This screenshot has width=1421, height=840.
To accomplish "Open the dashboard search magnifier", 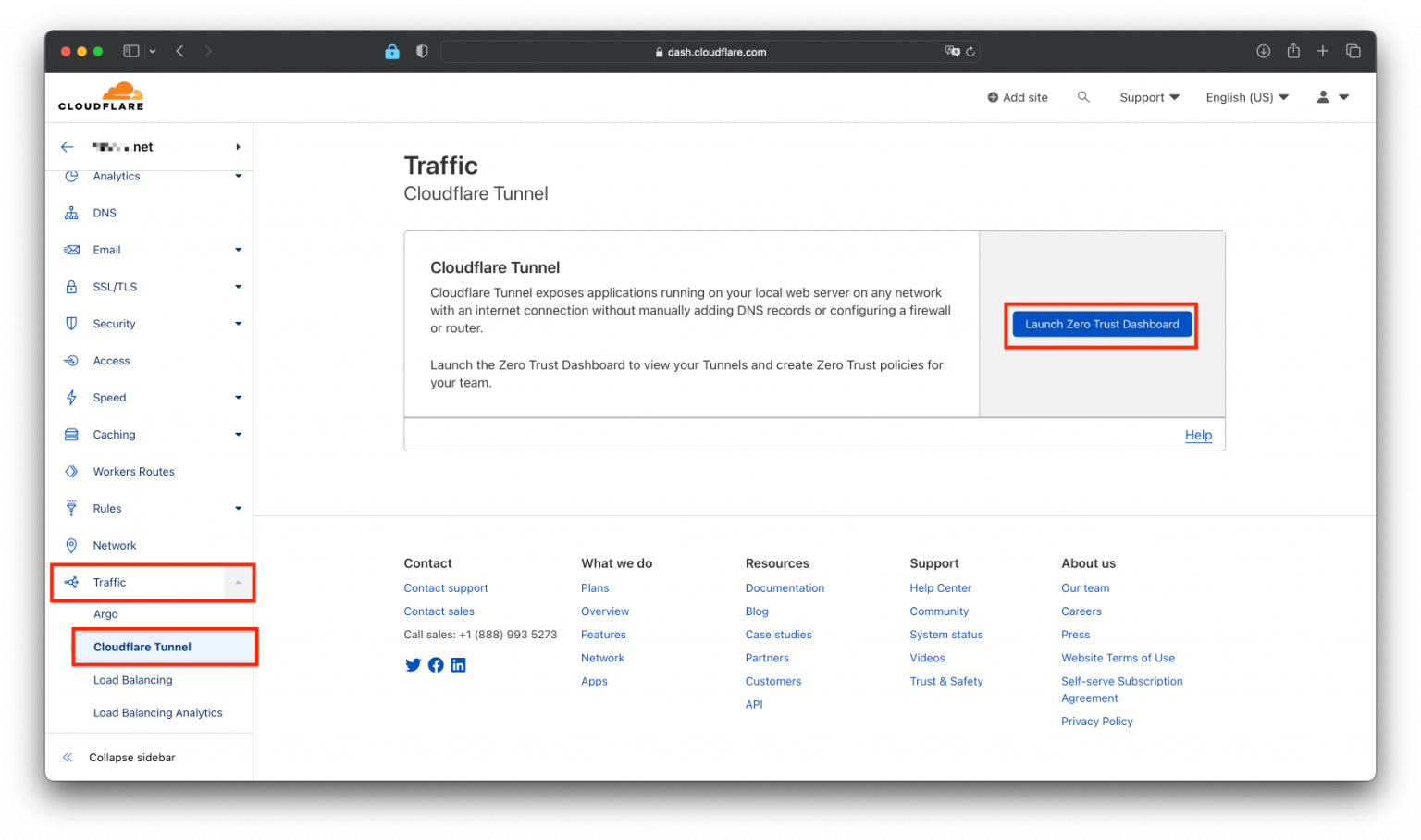I will pos(1083,96).
